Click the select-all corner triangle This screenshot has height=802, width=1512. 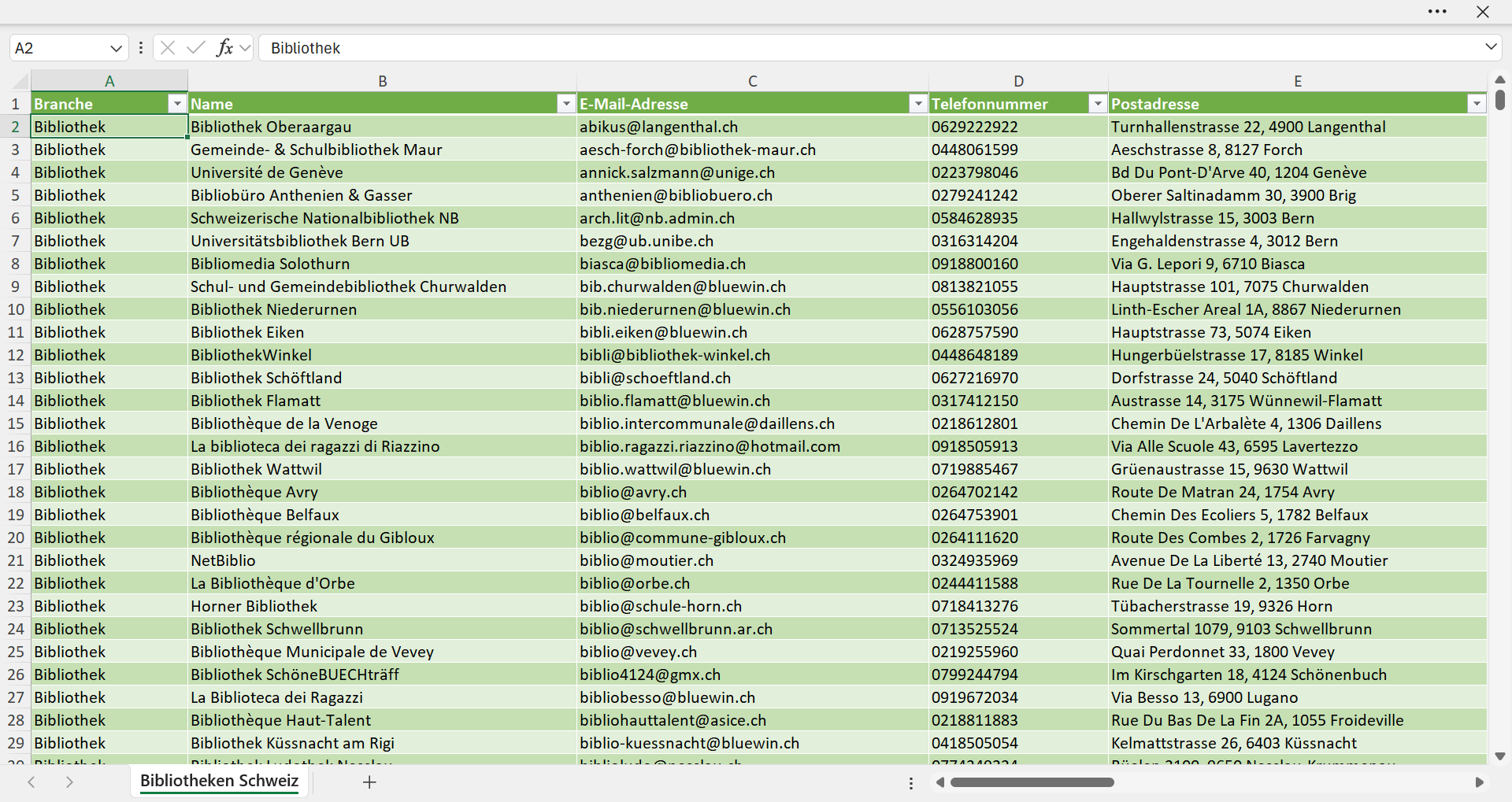19,81
